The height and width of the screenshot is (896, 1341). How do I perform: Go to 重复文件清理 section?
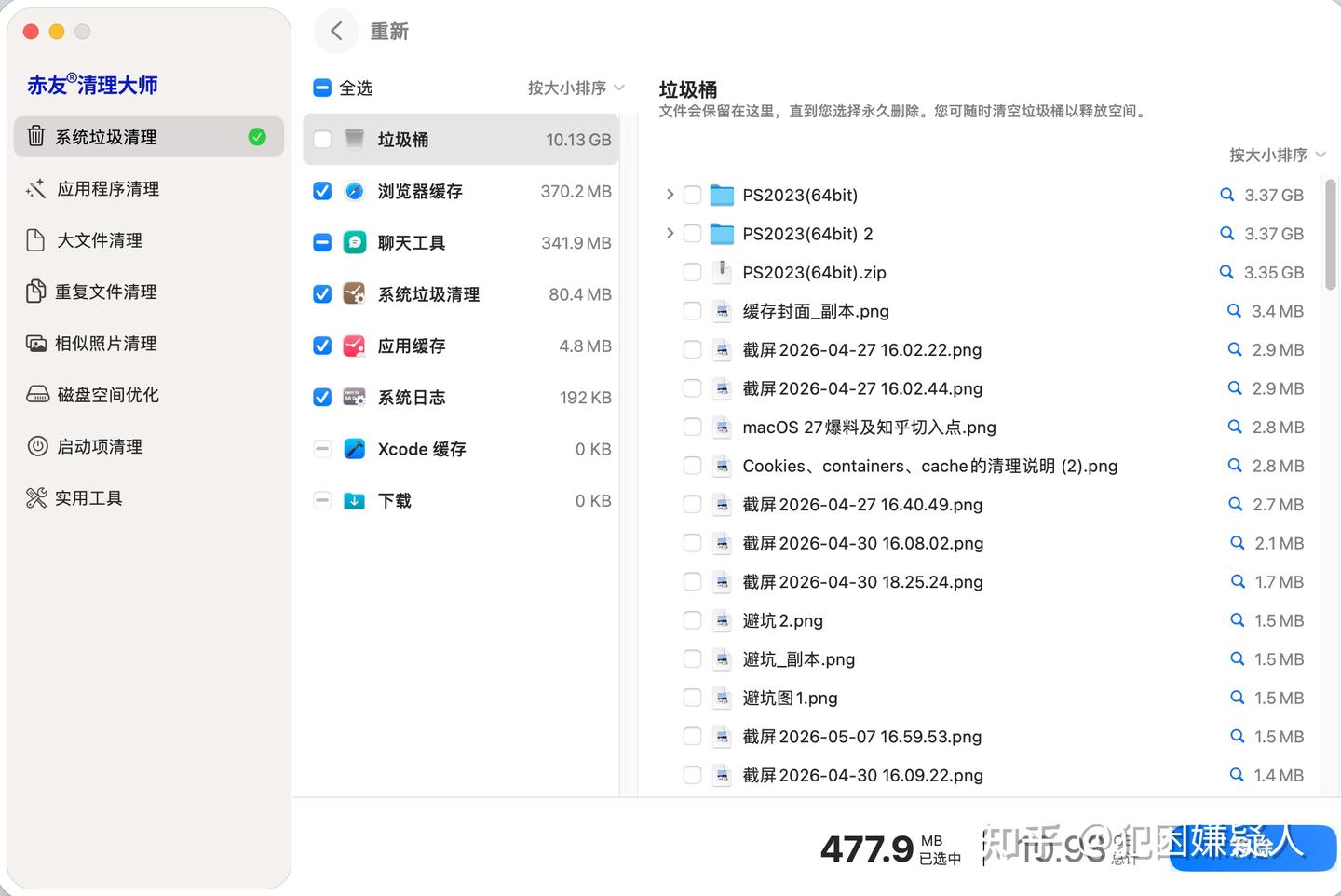coord(149,292)
